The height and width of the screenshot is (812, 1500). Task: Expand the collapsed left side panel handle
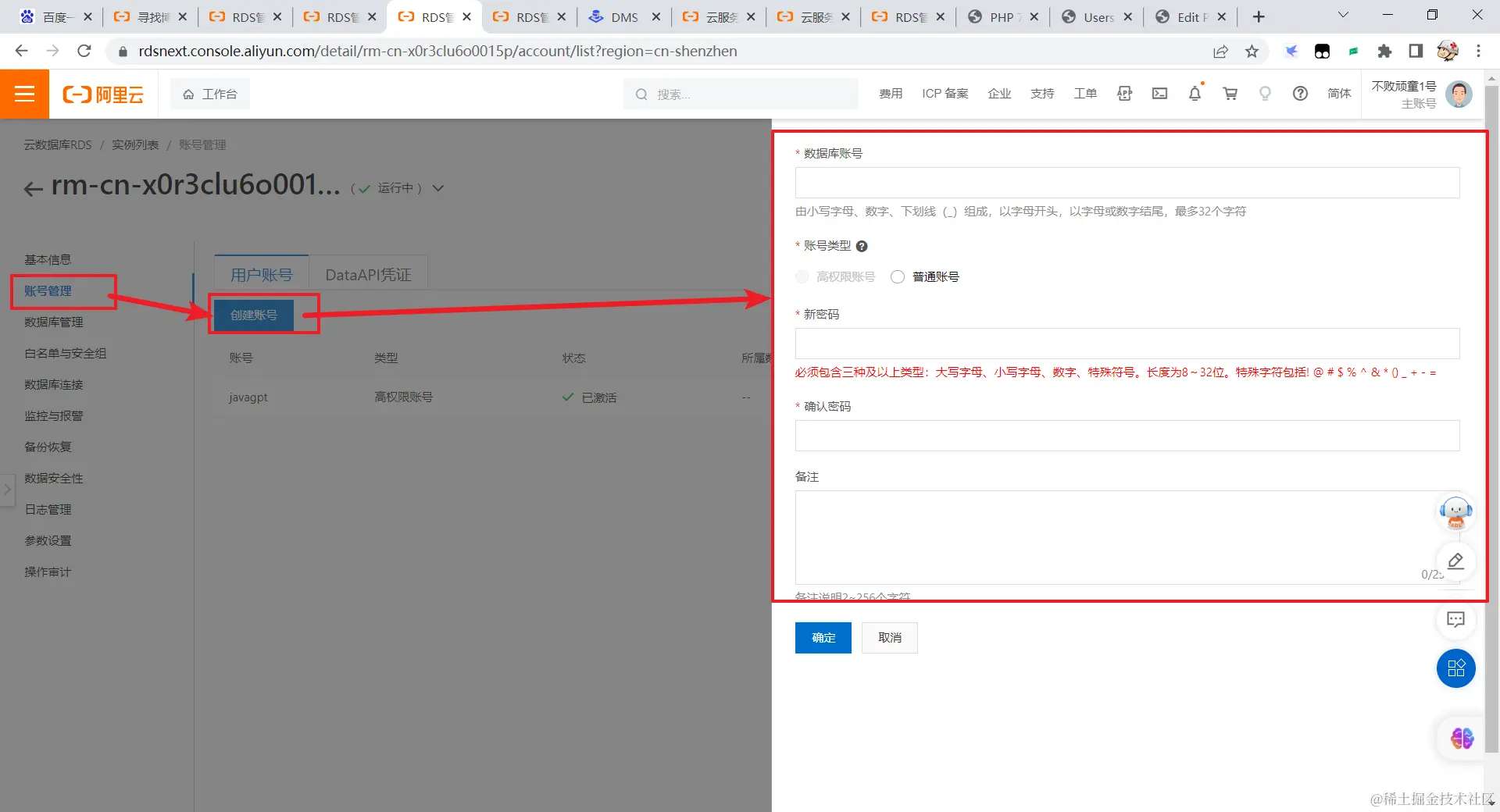point(7,490)
